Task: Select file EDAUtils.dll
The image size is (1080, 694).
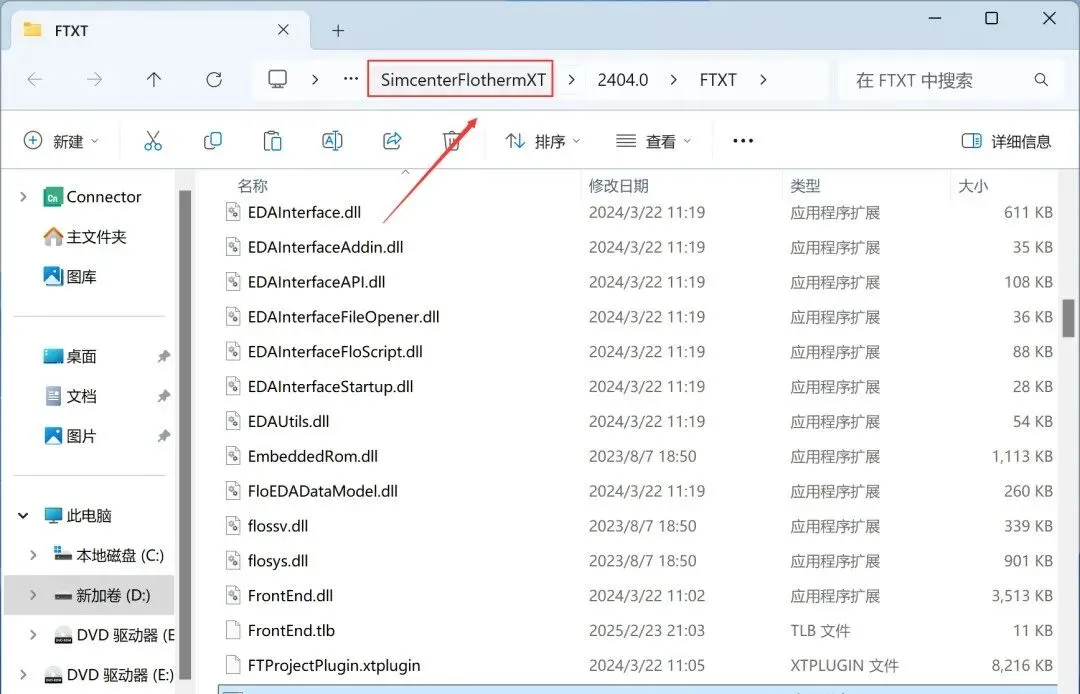Action: pyautogui.click(x=288, y=421)
